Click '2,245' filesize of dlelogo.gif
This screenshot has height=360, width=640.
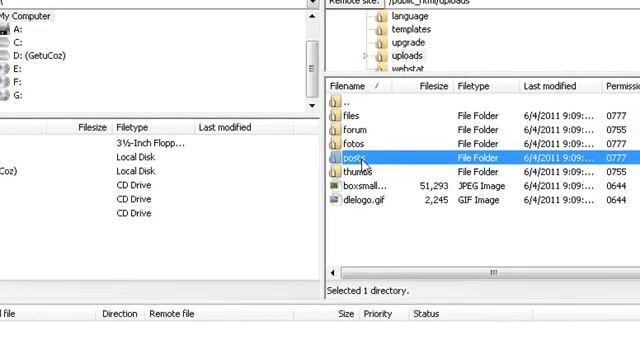[436, 200]
